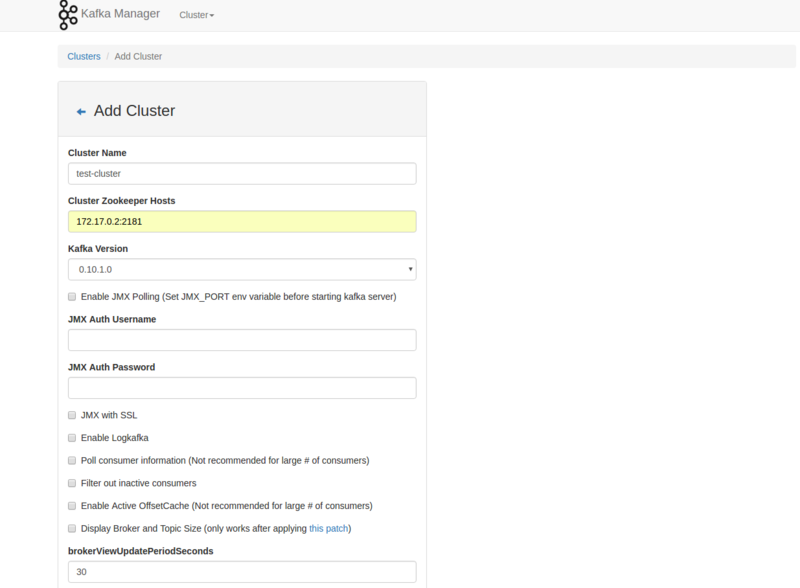
Task: Enable JMX Polling checkbox
Action: click(72, 297)
